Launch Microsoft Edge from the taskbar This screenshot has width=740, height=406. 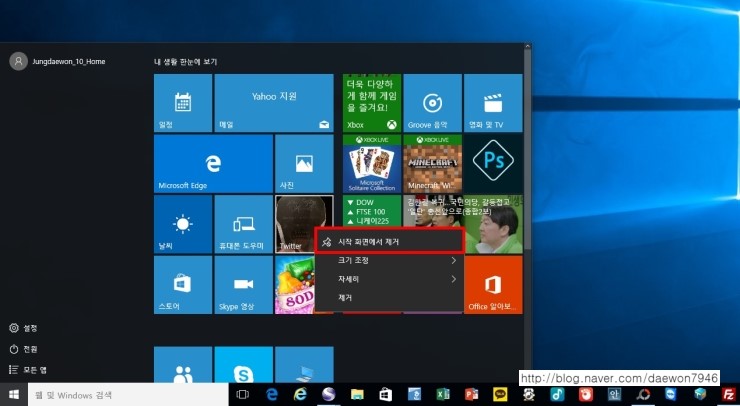click(x=272, y=395)
